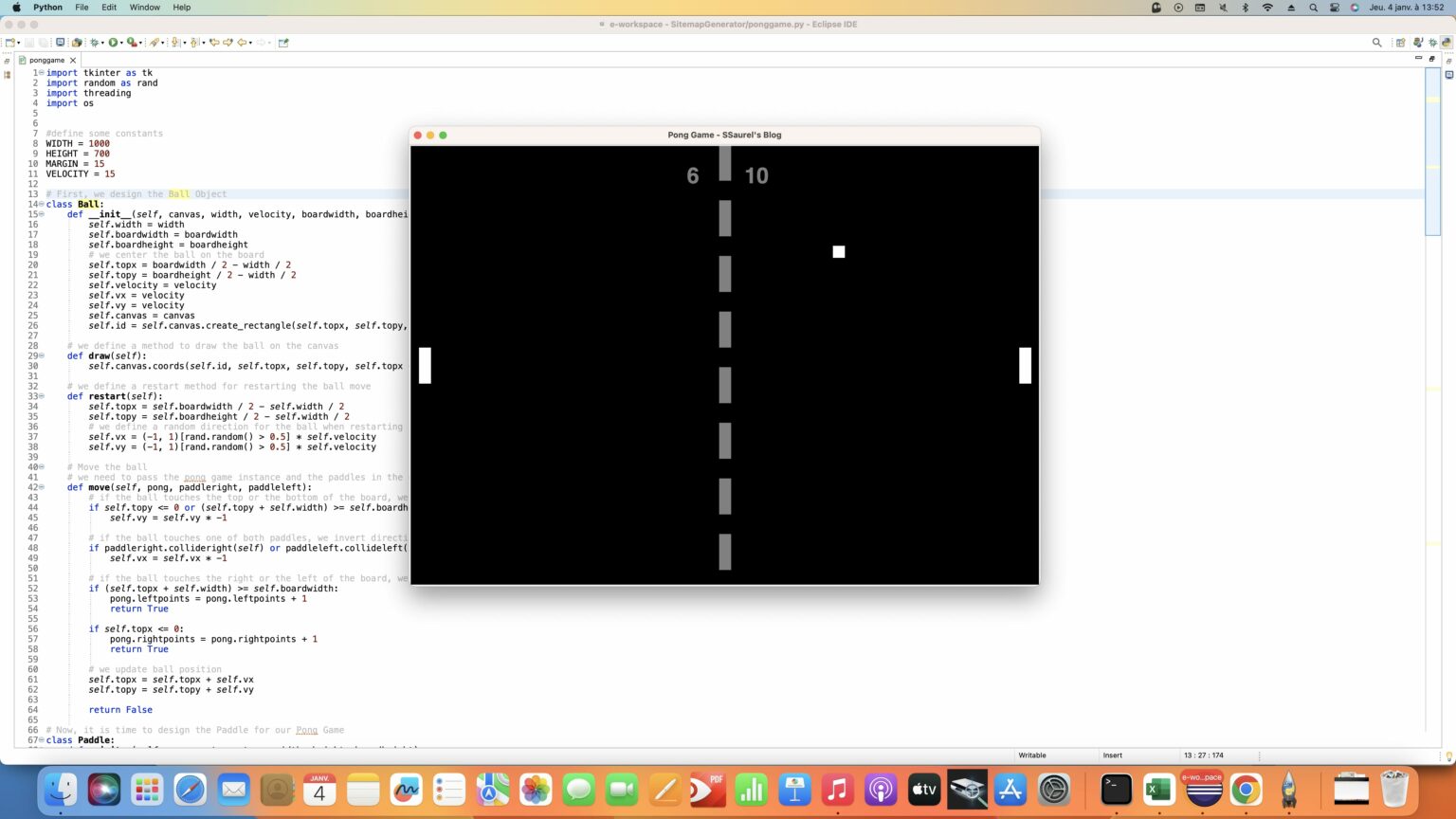Run the ponggame.py script

(x=113, y=43)
